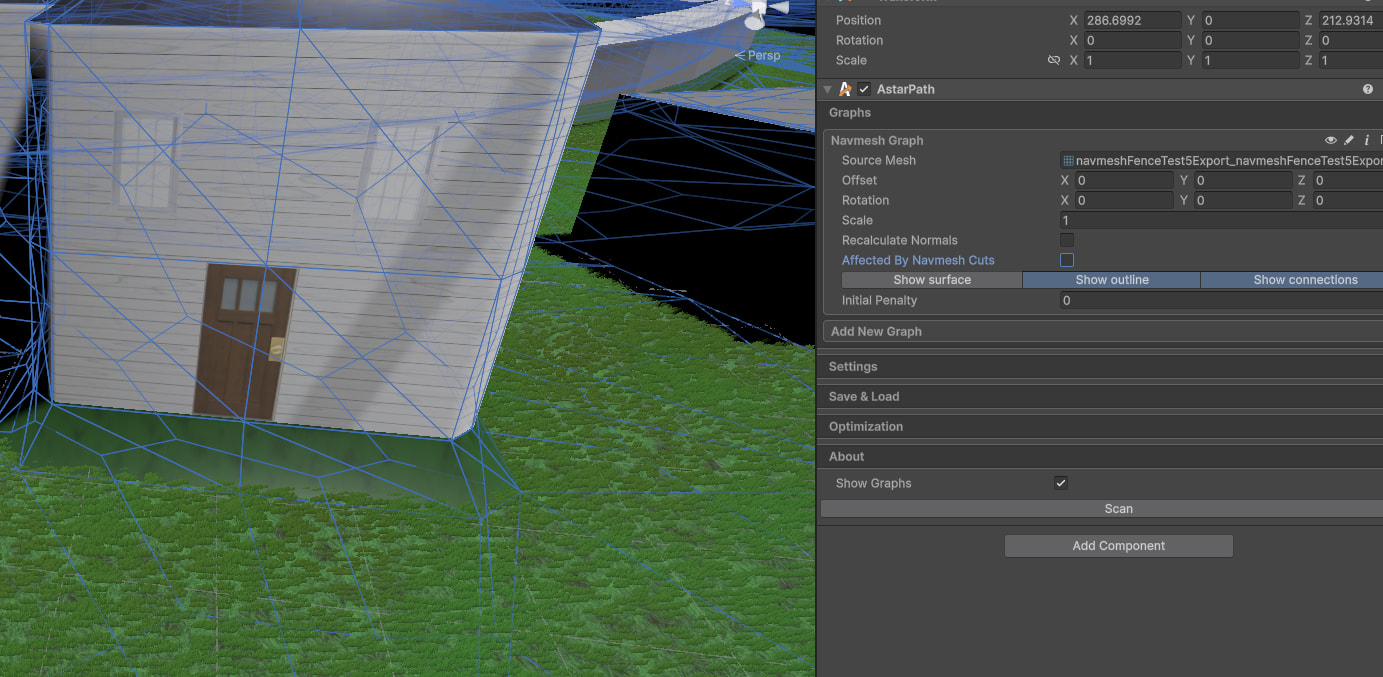Image resolution: width=1383 pixels, height=677 pixels.
Task: Toggle the Show surface button
Action: point(931,280)
